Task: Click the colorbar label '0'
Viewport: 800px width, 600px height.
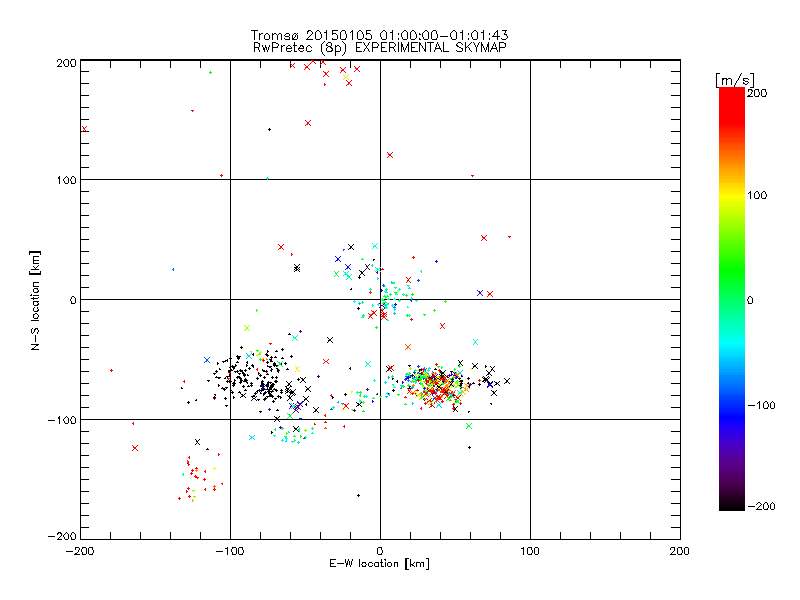Action: pos(750,300)
